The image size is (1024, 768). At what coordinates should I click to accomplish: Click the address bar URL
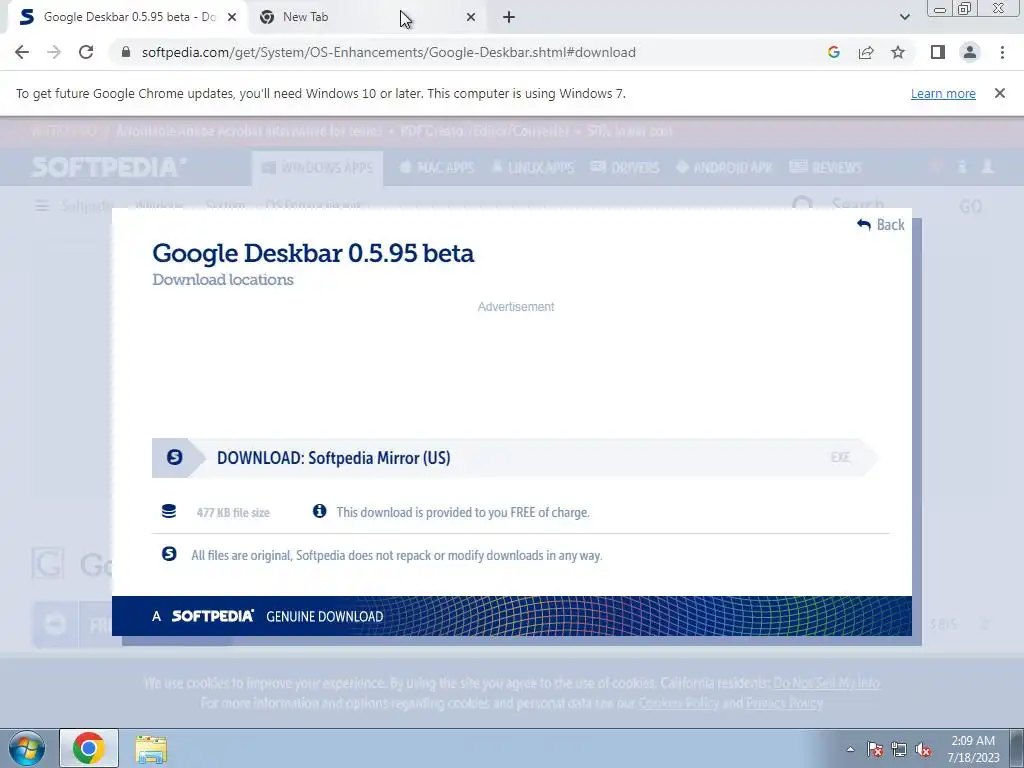click(389, 52)
